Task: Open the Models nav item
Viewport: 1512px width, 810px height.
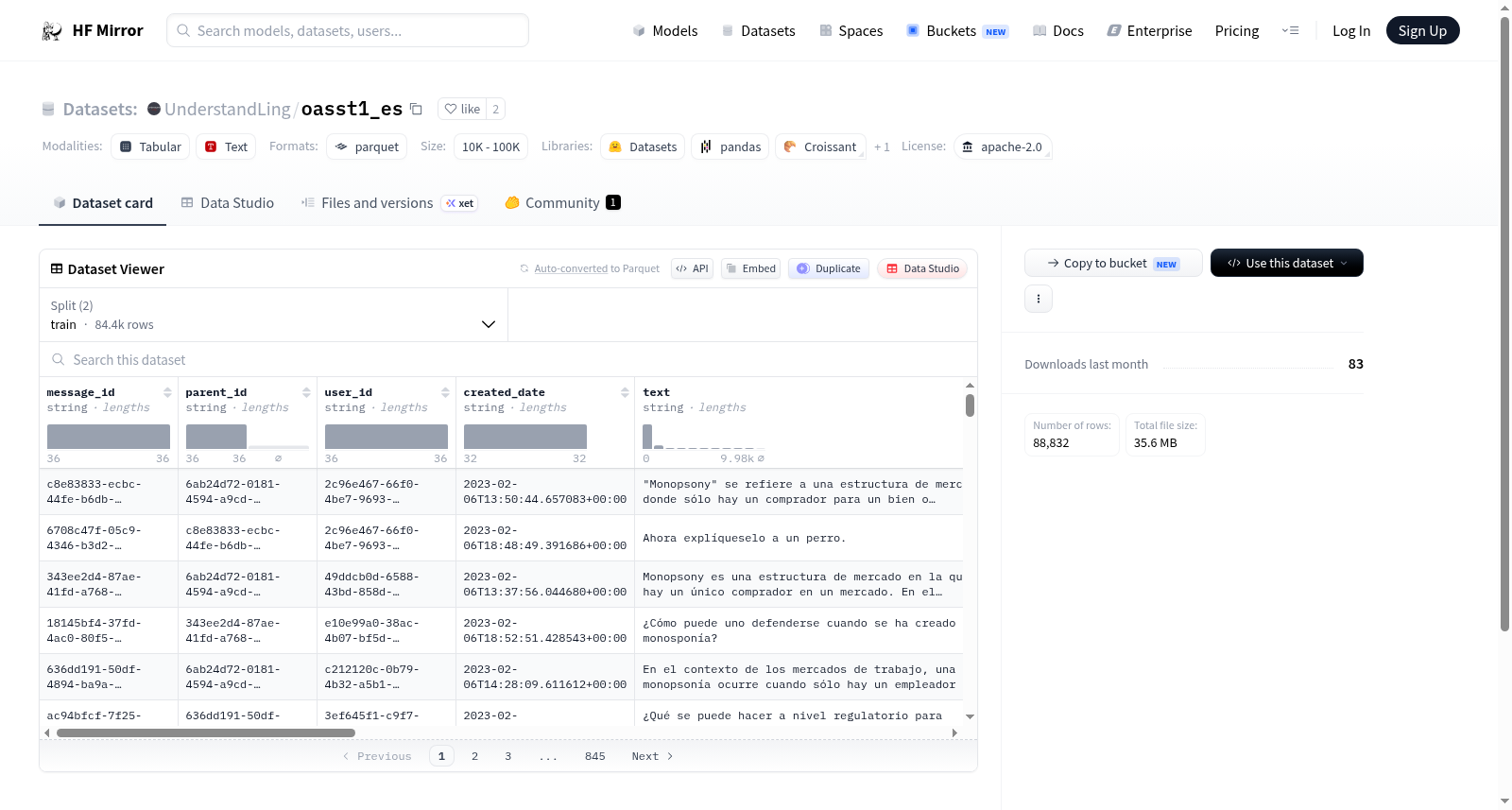Action: (x=664, y=30)
